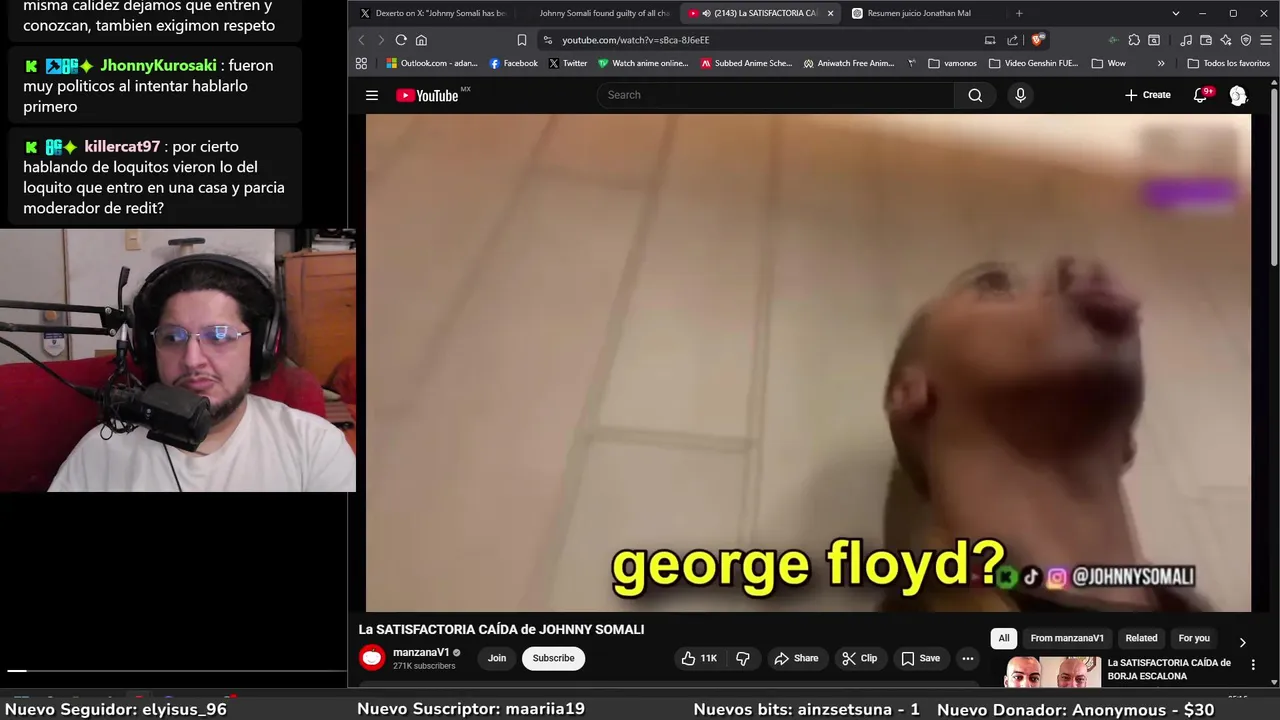Open Brave wallet toolbar icon
This screenshot has width=1280, height=720.
click(1206, 40)
